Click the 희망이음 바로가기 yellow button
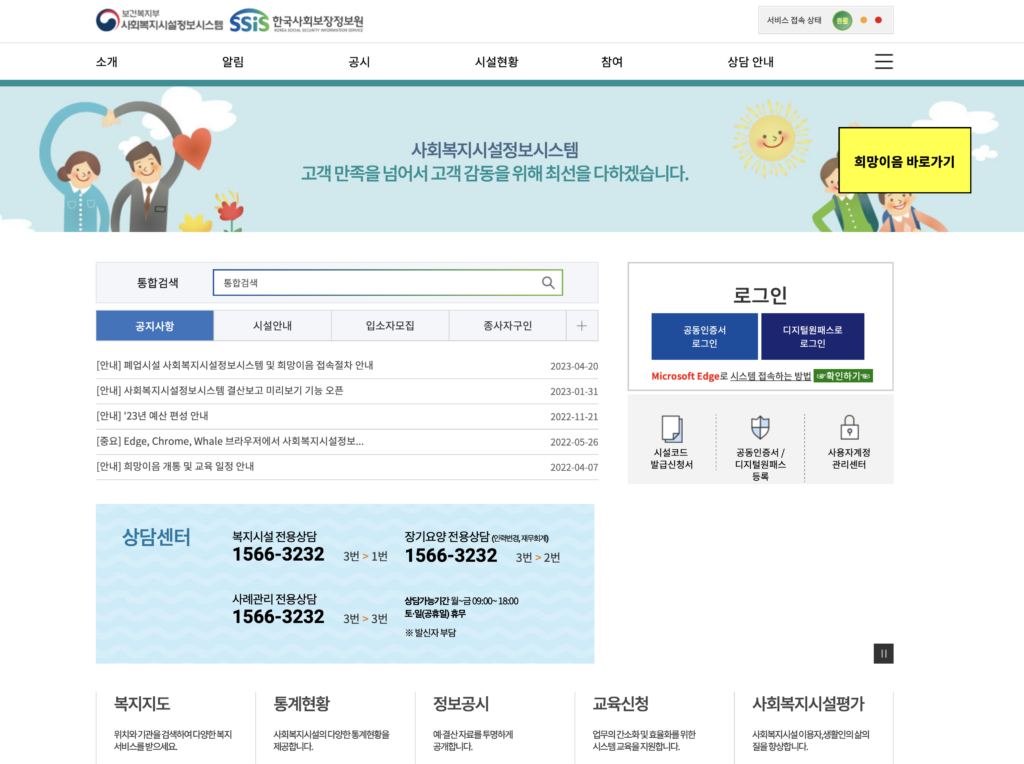 903,159
